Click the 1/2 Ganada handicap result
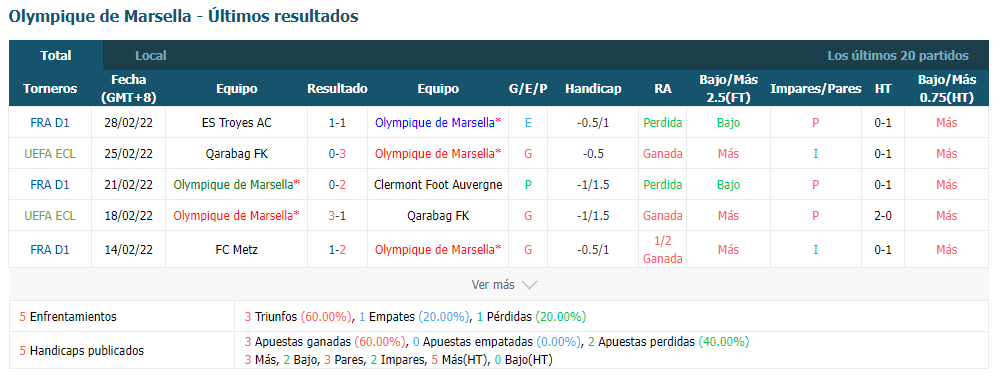Image resolution: width=1000 pixels, height=378 pixels. pyautogui.click(x=663, y=250)
